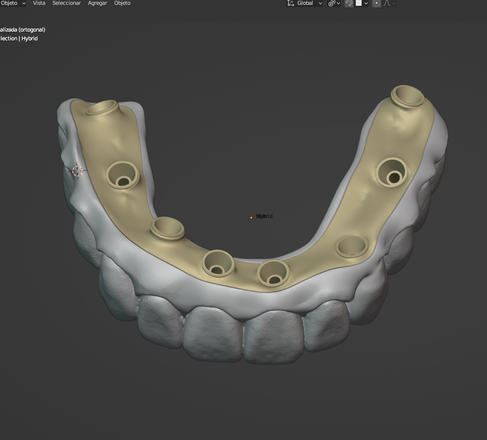The width and height of the screenshot is (487, 440).
Task: Open the proportional falloff curve dropdown
Action: 389,3
